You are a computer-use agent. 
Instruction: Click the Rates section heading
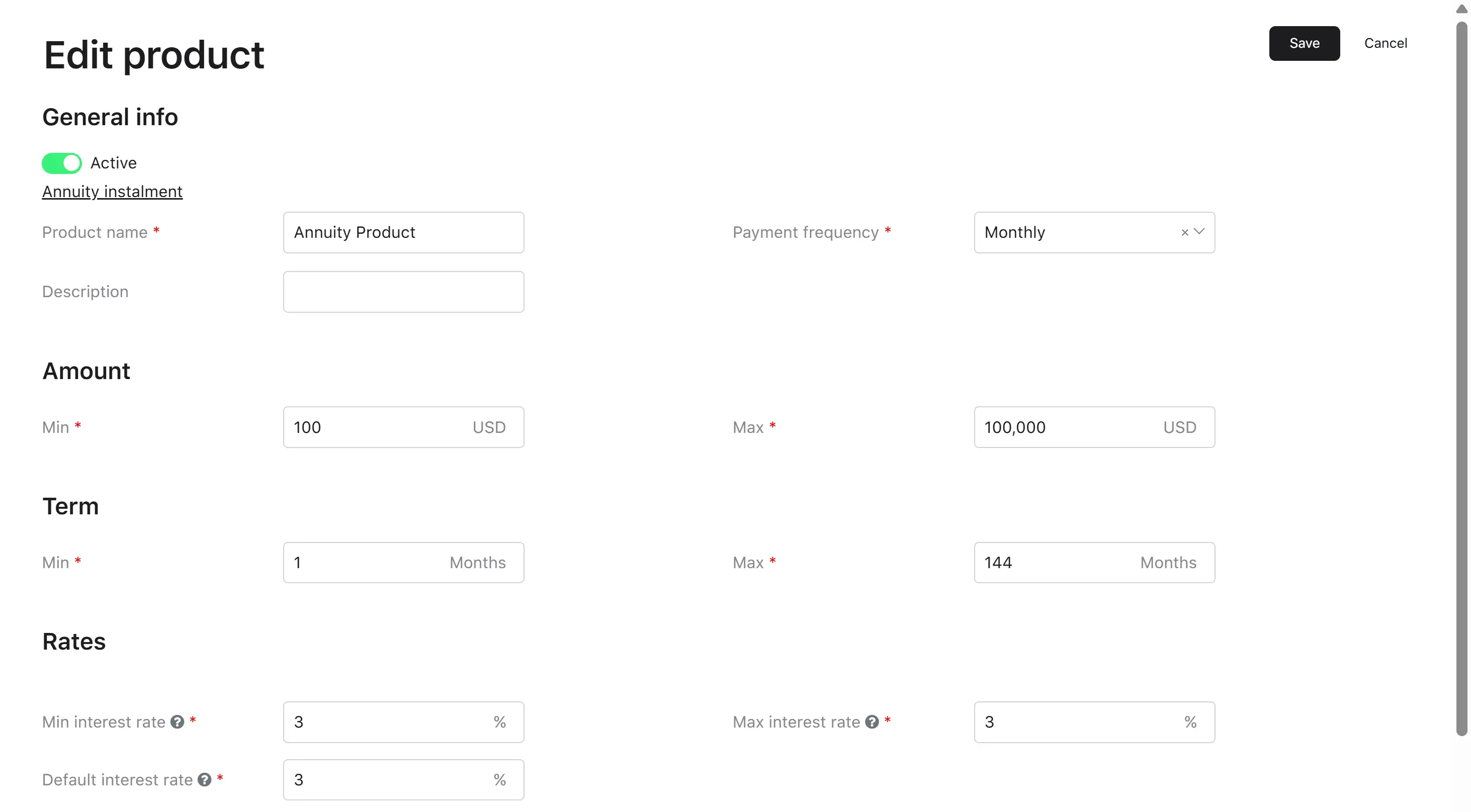(x=74, y=642)
